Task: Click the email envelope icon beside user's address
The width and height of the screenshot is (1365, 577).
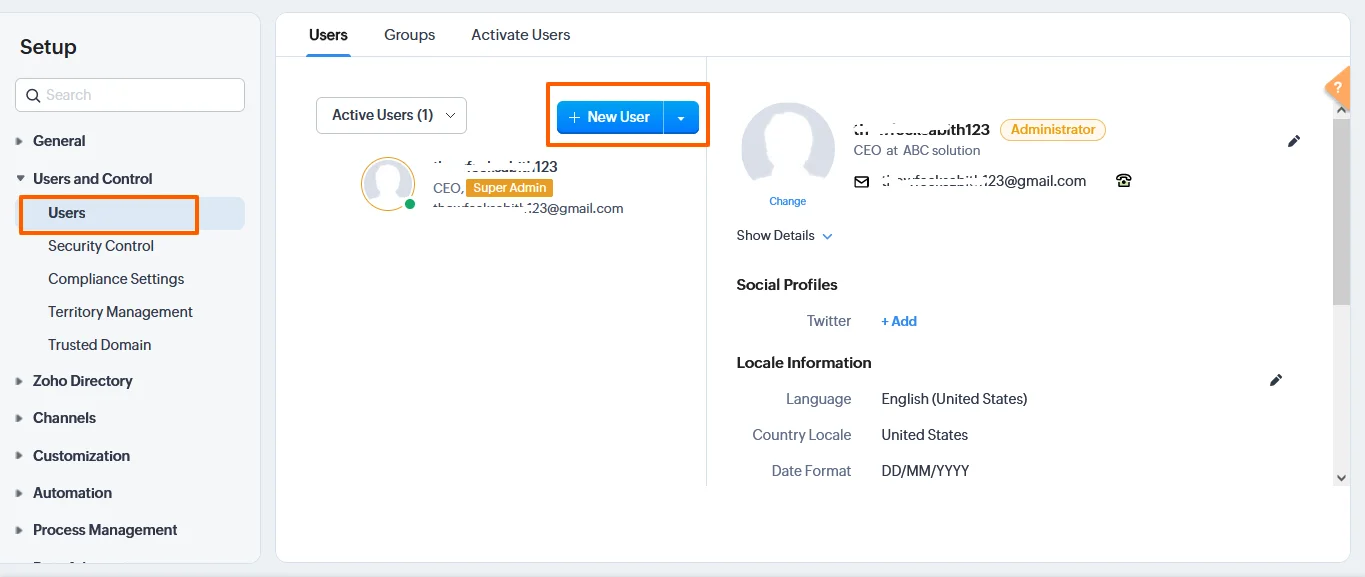Action: [x=861, y=181]
